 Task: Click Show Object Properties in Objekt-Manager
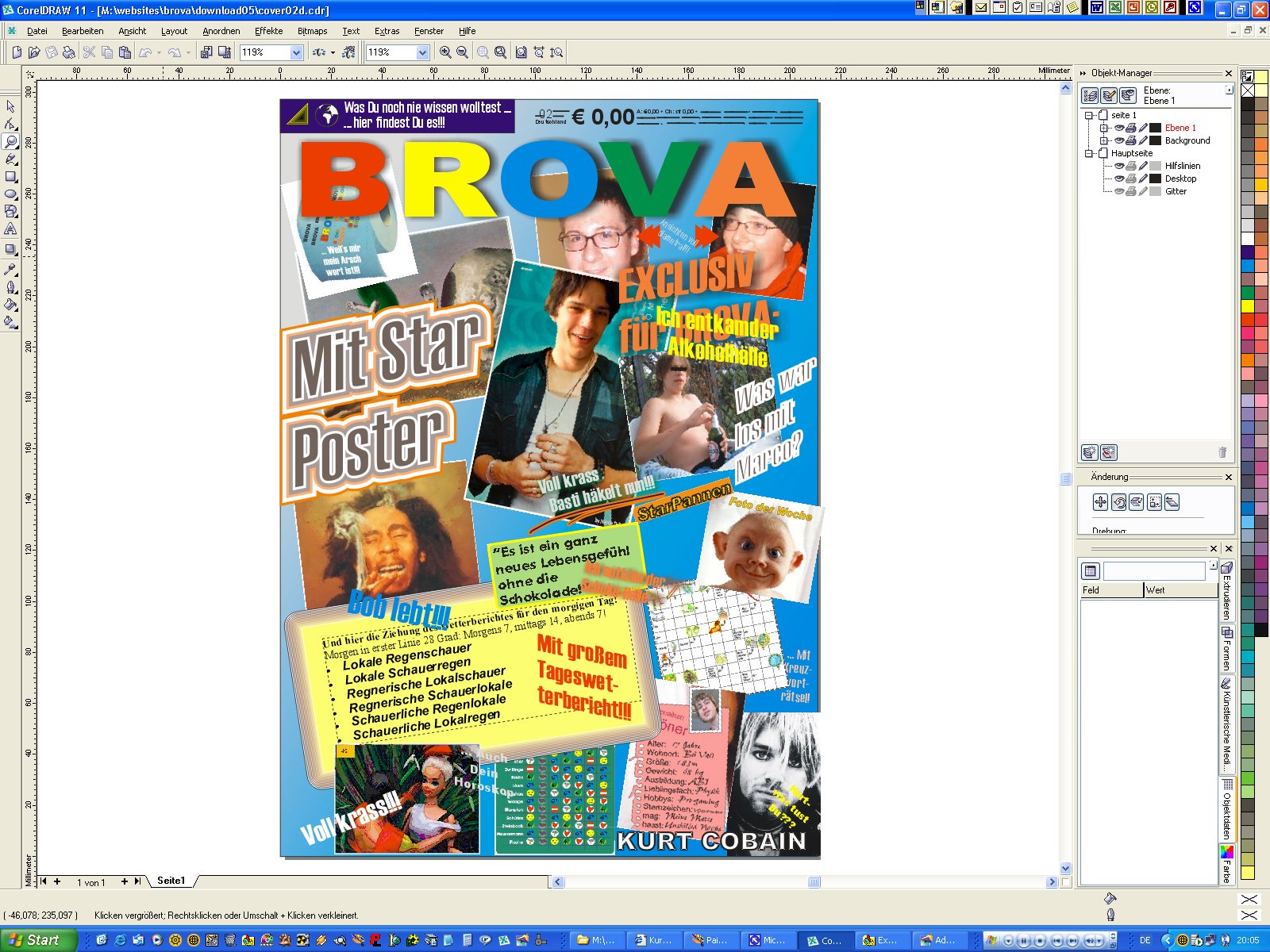1091,96
